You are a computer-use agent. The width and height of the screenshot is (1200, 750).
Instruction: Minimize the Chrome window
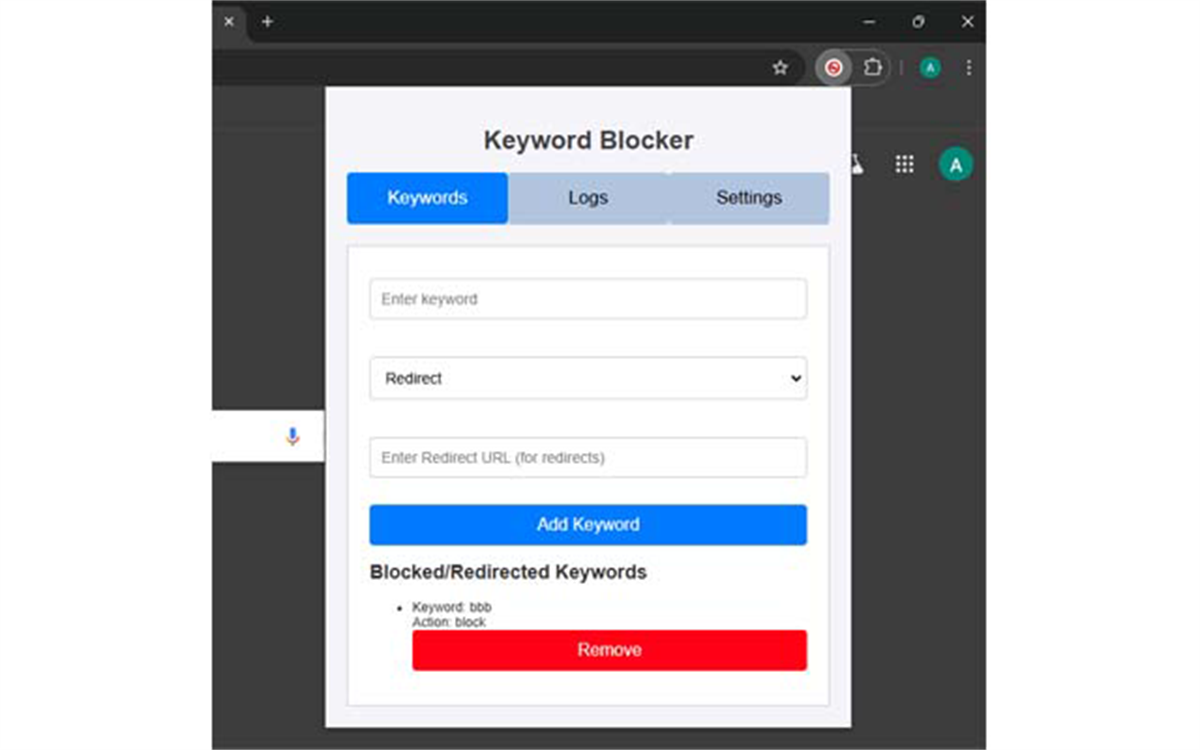point(869,21)
